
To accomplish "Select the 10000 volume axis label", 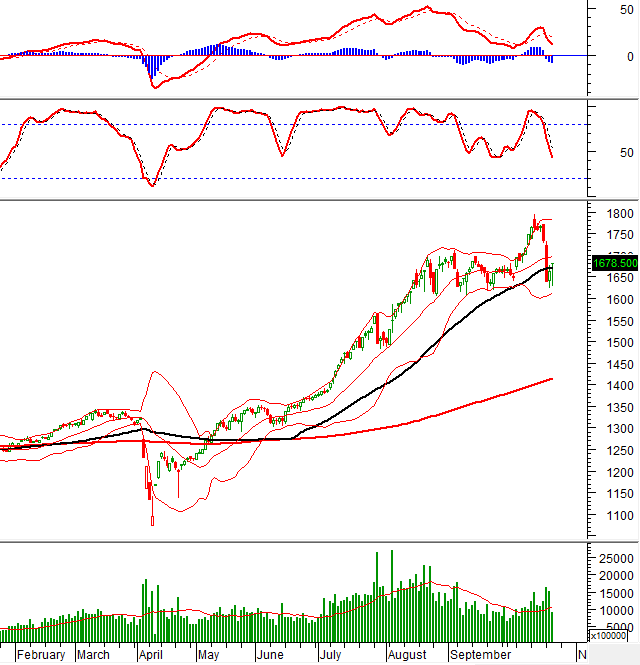I will (614, 610).
